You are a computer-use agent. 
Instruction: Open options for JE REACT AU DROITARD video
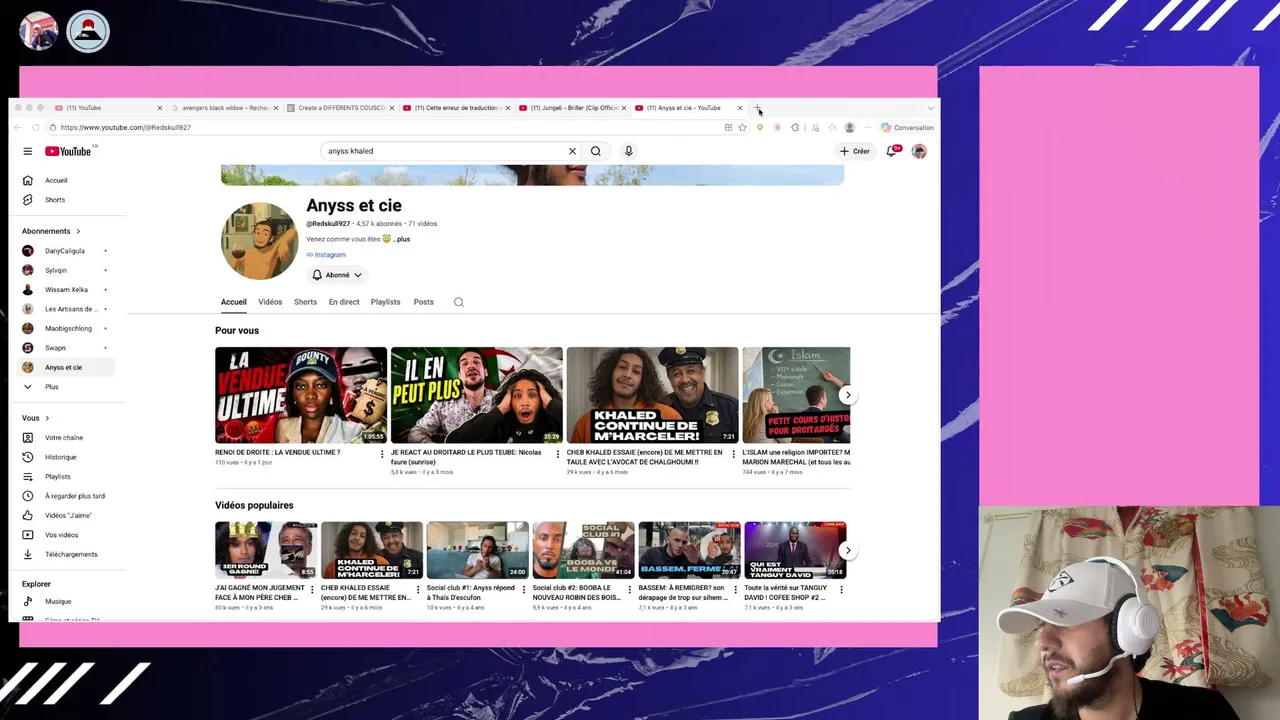pyautogui.click(x=558, y=454)
